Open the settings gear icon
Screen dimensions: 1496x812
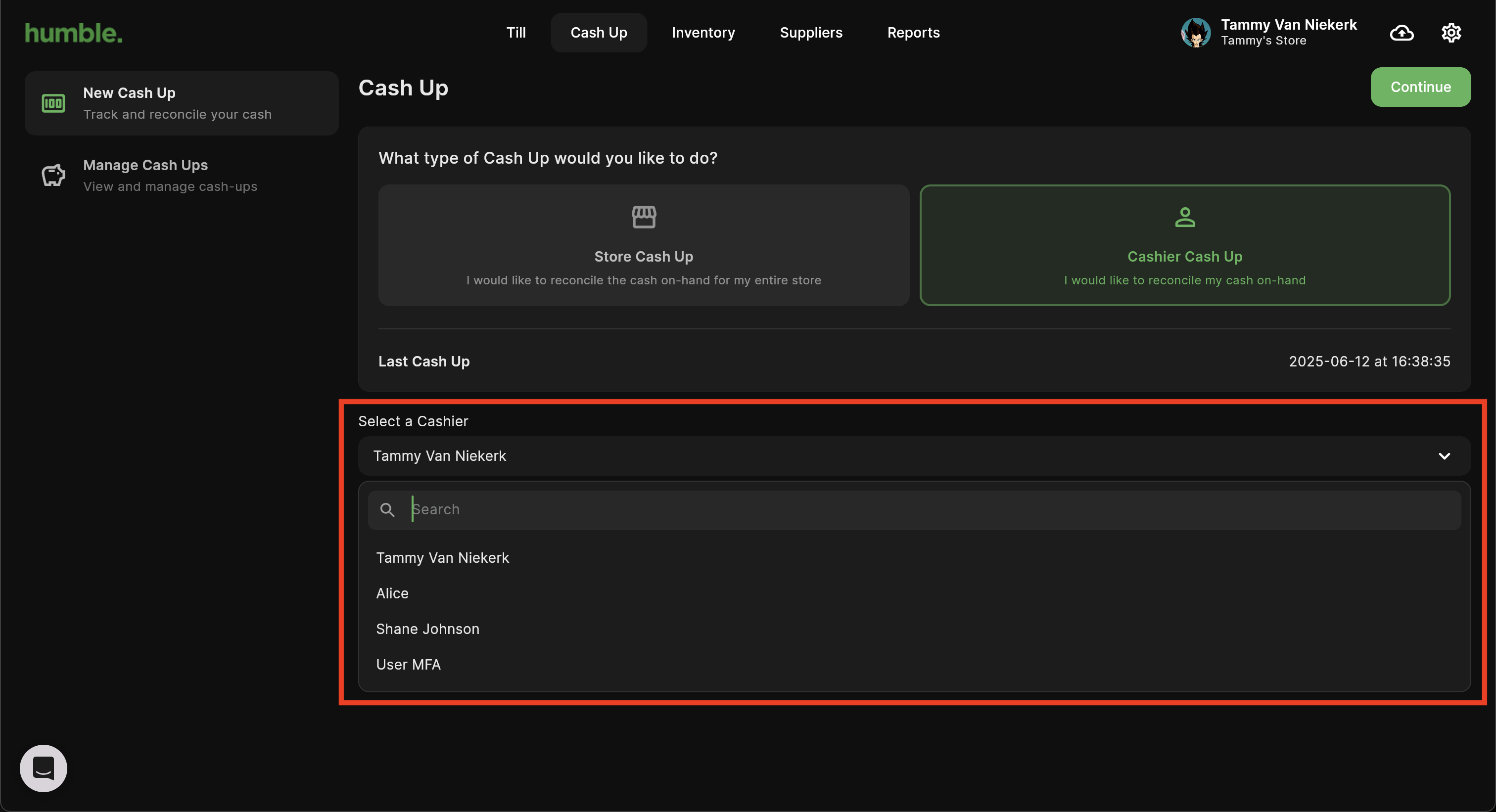1450,33
